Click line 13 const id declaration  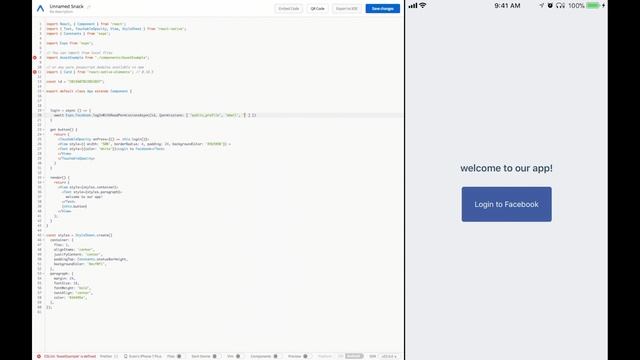tap(75, 82)
